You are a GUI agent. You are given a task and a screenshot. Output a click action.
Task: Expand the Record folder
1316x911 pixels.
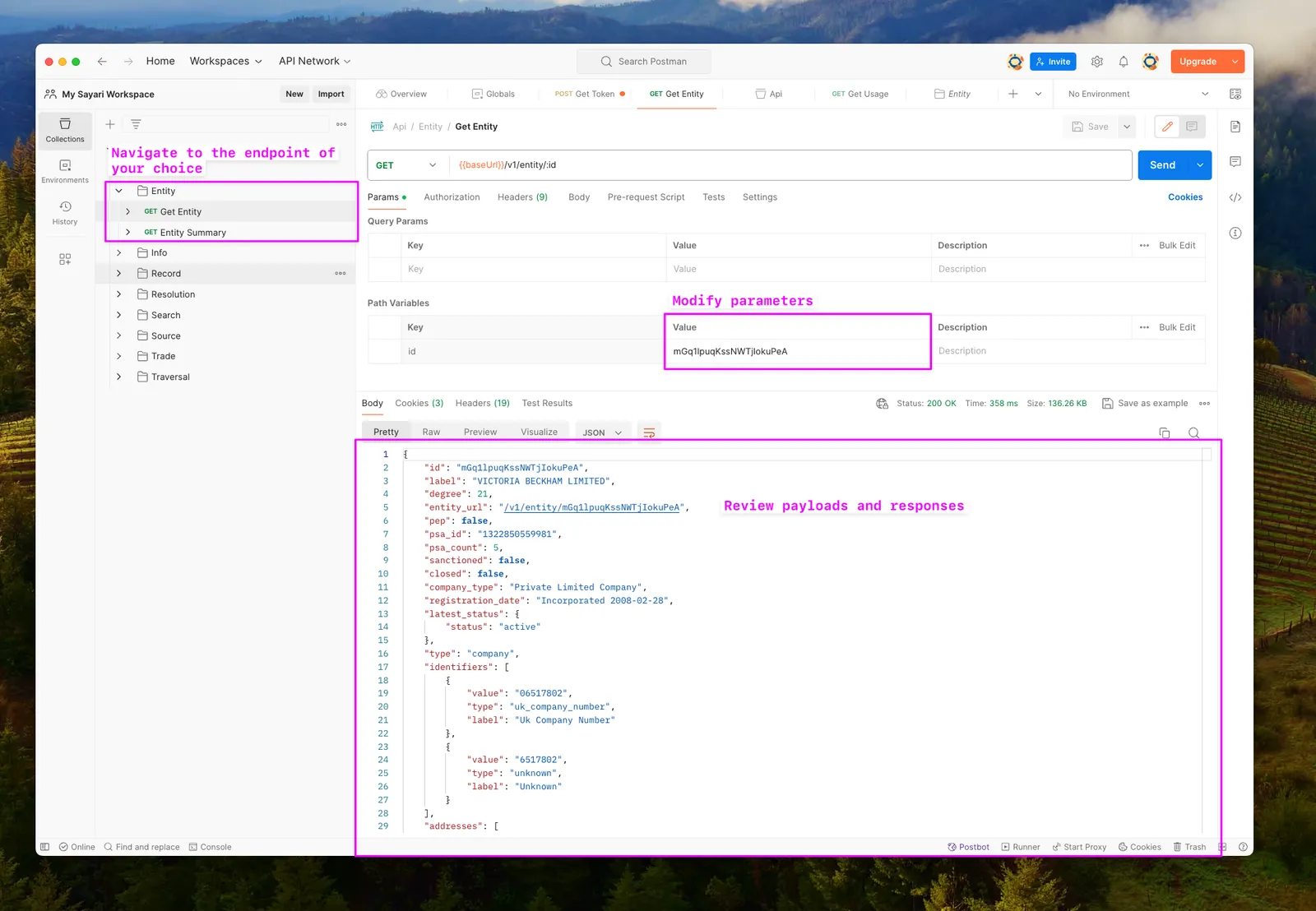tap(119, 274)
